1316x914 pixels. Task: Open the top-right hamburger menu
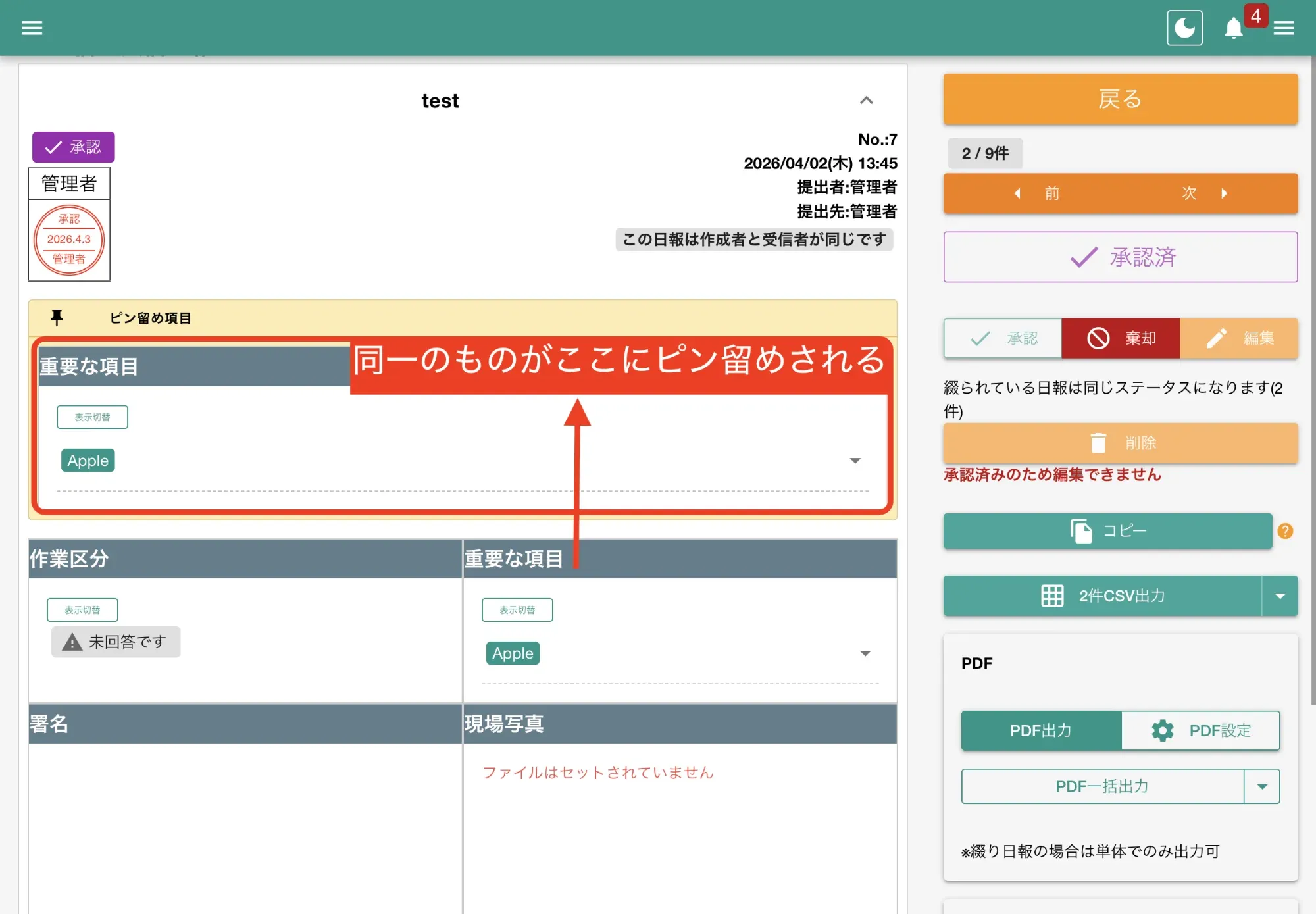point(1283,28)
